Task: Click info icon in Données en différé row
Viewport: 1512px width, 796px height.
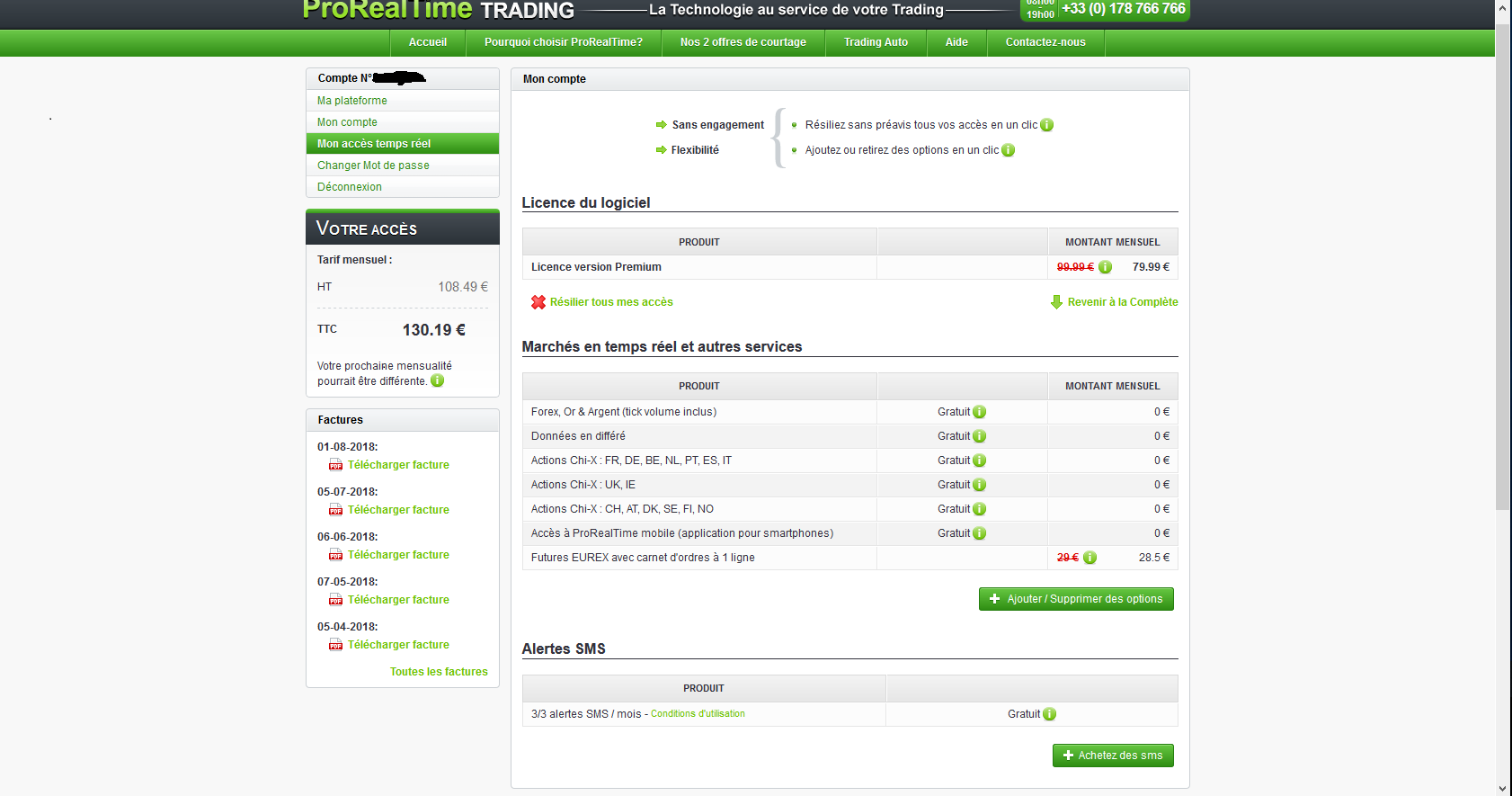Action: [980, 436]
